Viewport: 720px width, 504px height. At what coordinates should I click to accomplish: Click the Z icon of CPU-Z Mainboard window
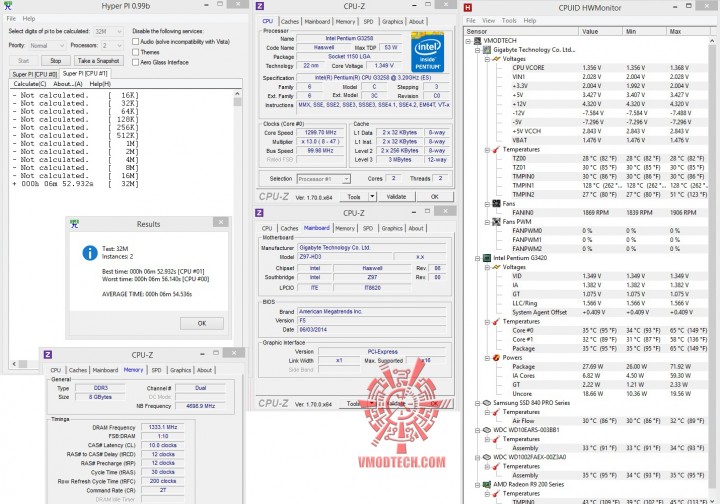point(259,213)
